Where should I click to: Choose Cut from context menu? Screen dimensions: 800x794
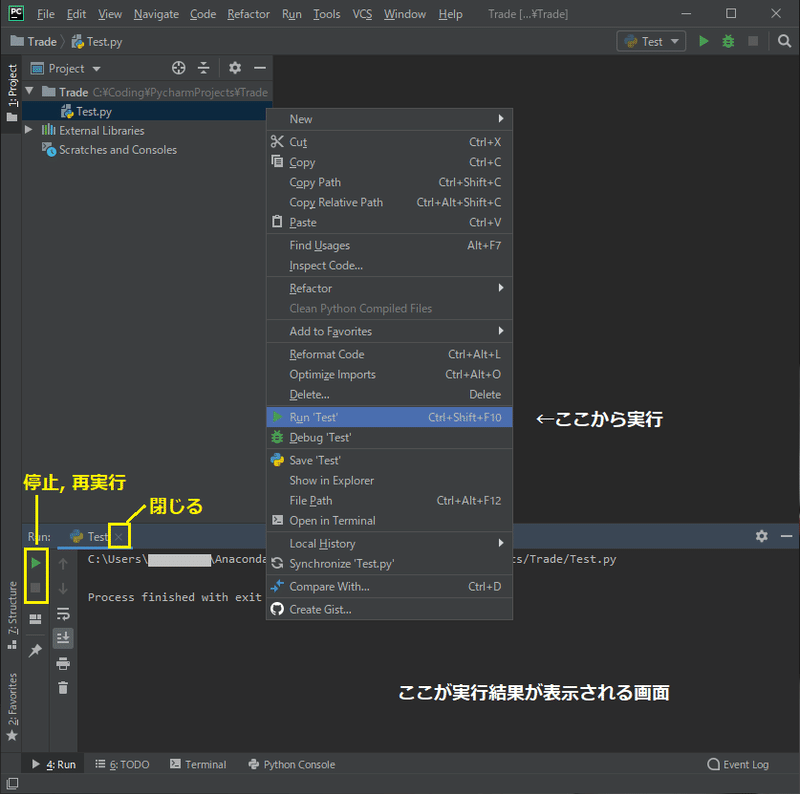(x=389, y=142)
